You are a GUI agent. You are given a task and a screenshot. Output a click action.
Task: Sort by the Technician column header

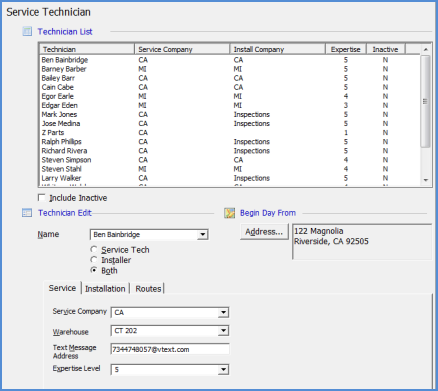coord(87,49)
